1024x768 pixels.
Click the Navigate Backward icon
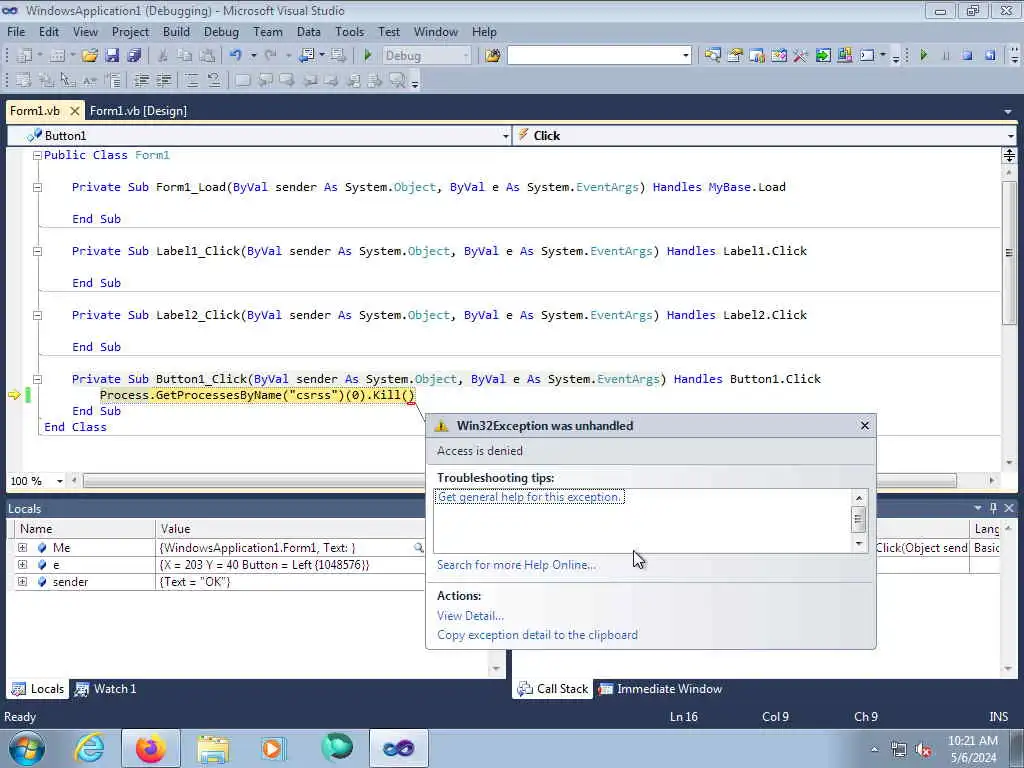coord(307,56)
